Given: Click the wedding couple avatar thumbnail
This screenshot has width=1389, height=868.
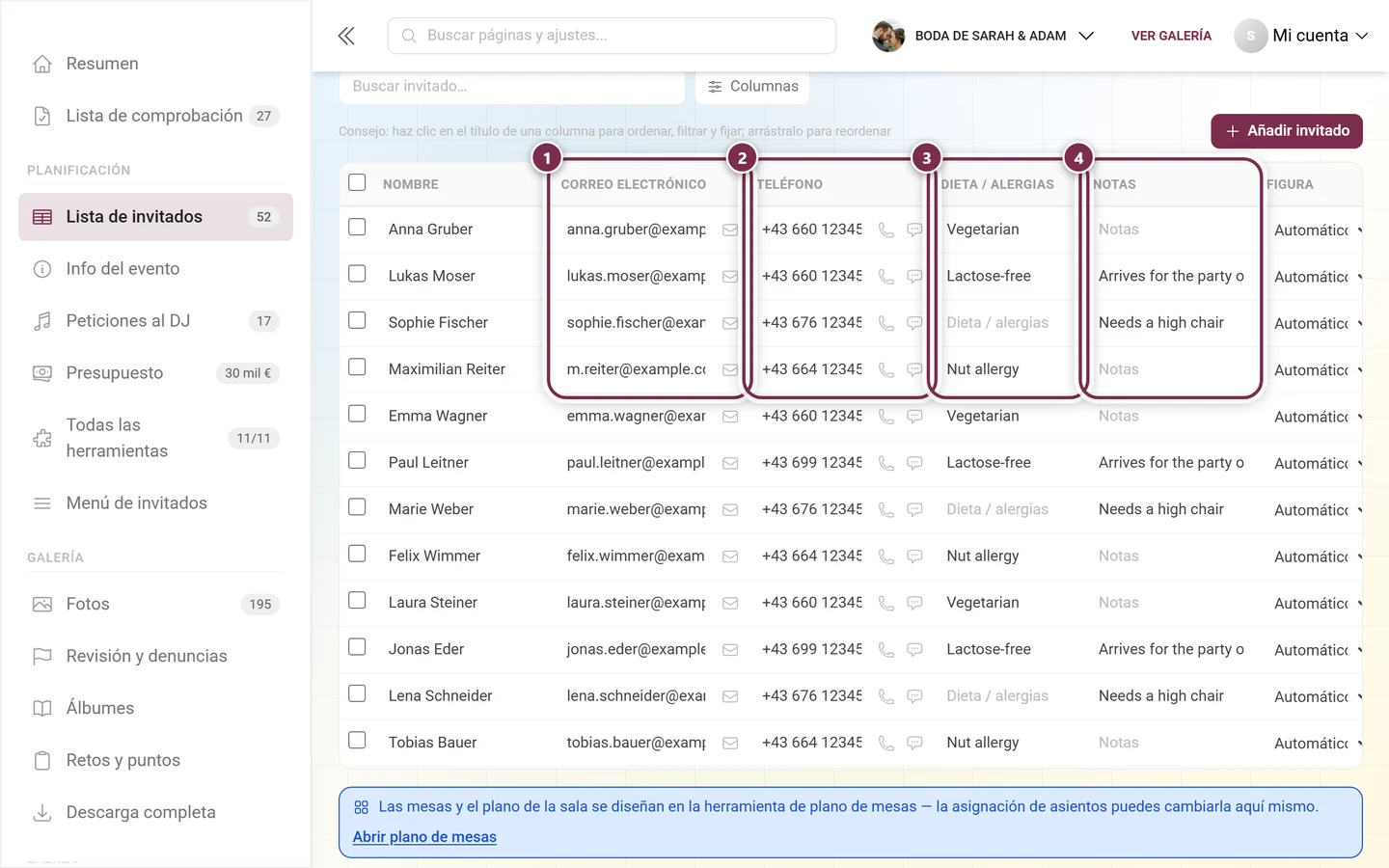Looking at the screenshot, I should coord(888,36).
